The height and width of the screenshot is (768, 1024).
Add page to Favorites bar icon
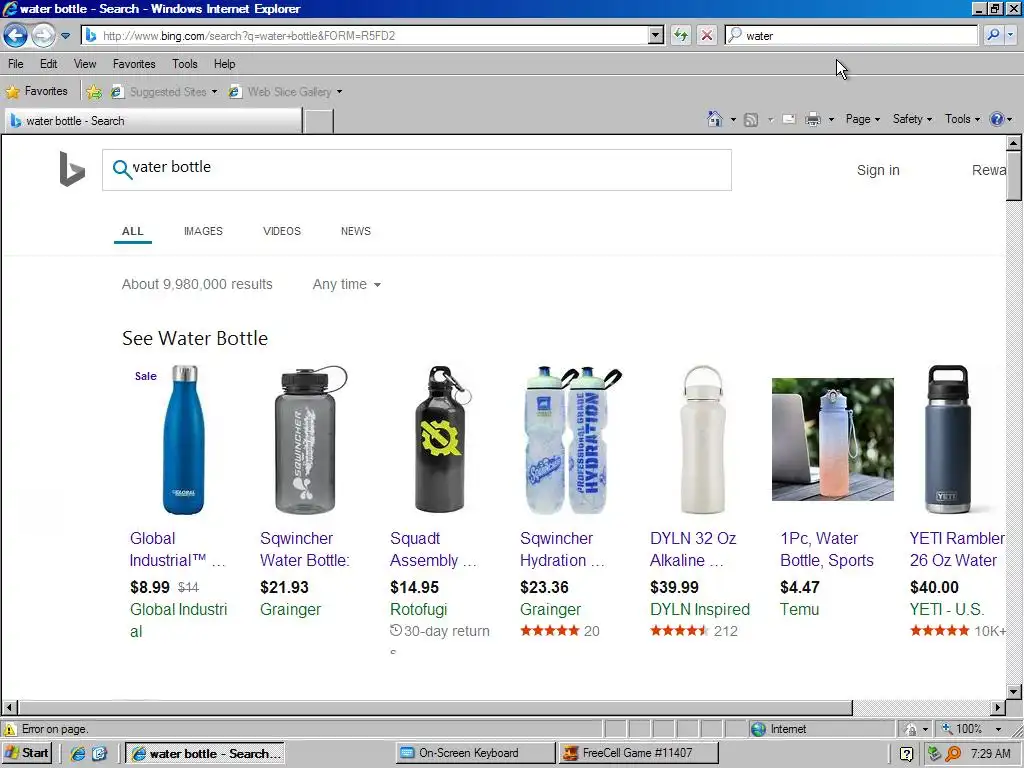(x=94, y=92)
